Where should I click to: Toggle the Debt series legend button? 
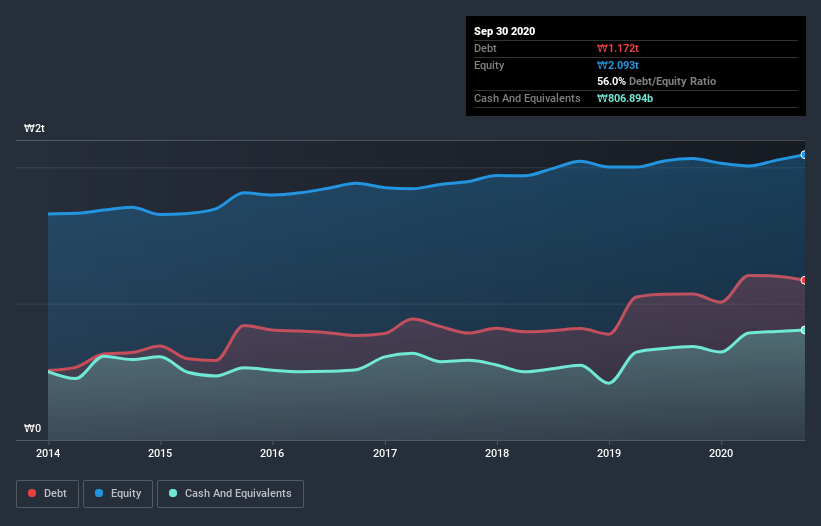(47, 494)
